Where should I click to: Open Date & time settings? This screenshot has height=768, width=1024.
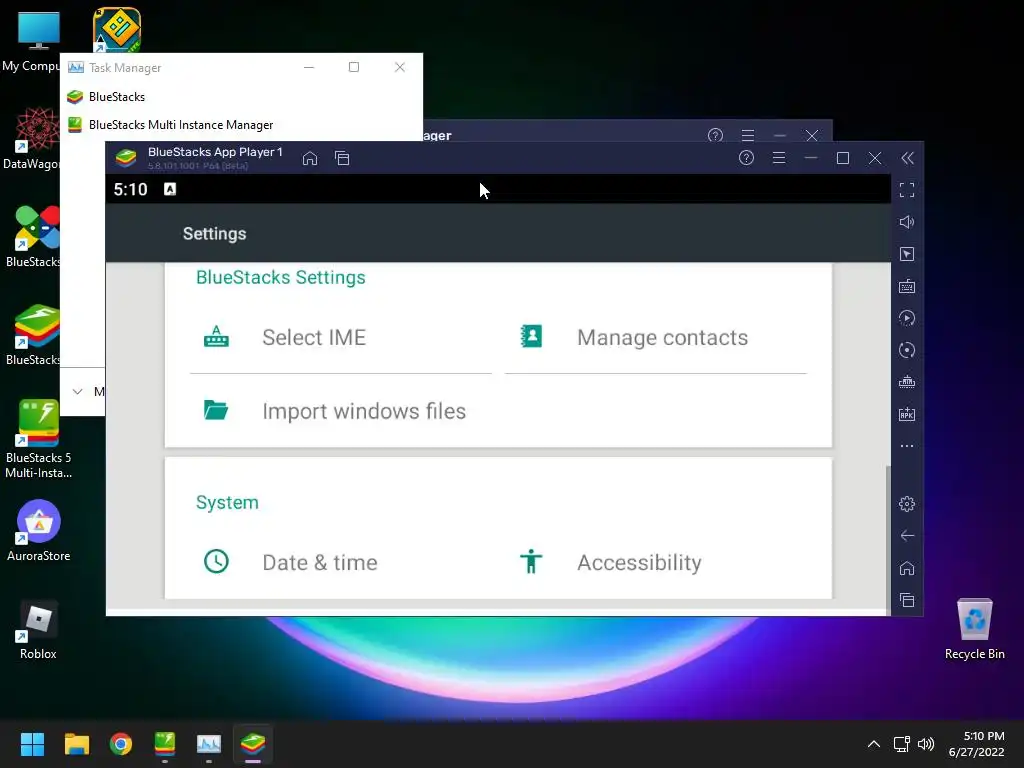point(340,562)
